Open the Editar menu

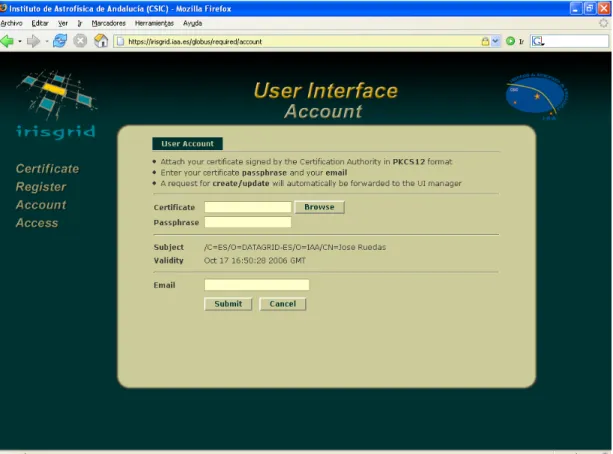[40, 23]
